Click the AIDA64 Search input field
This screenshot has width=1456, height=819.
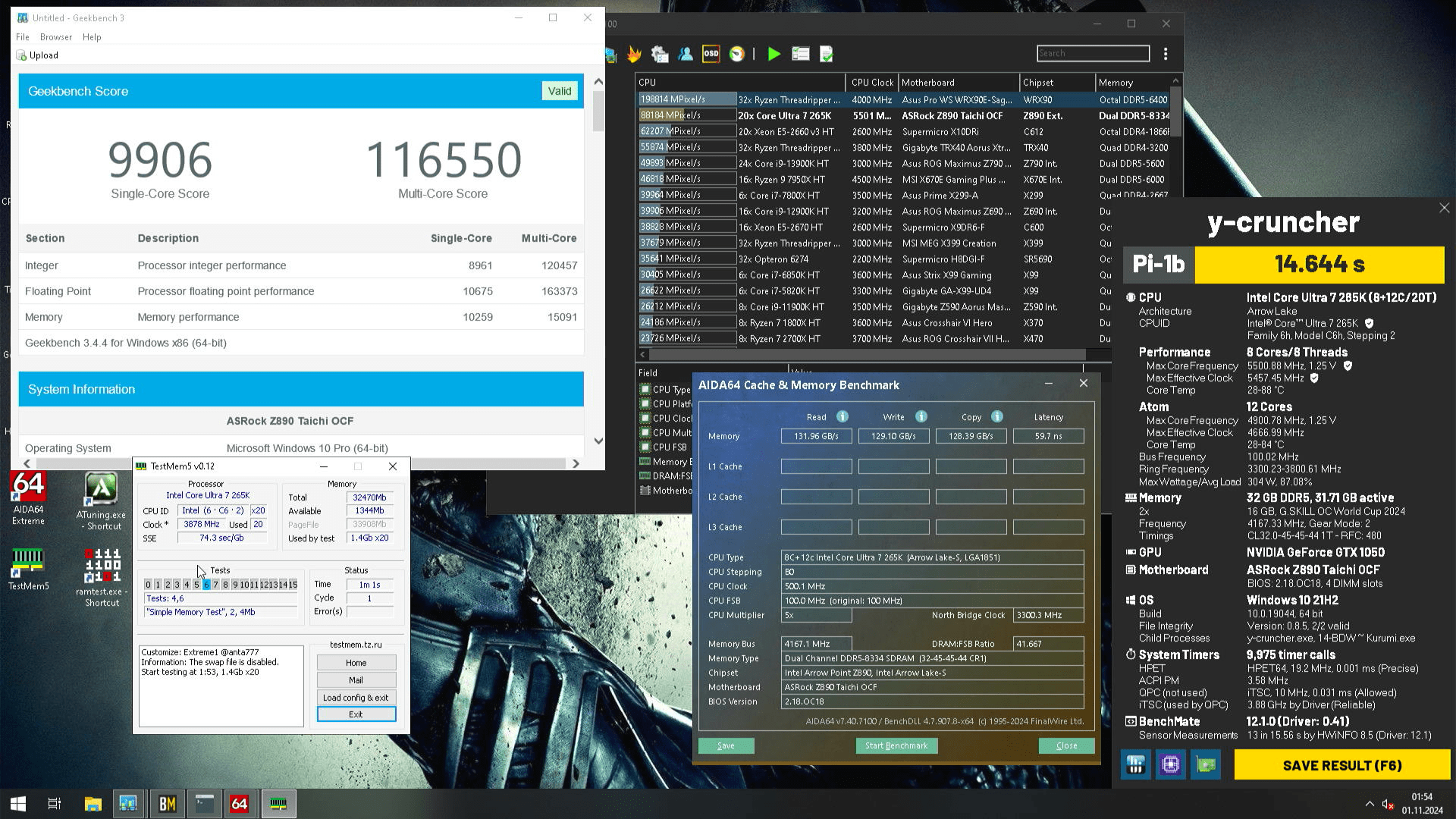point(1092,53)
